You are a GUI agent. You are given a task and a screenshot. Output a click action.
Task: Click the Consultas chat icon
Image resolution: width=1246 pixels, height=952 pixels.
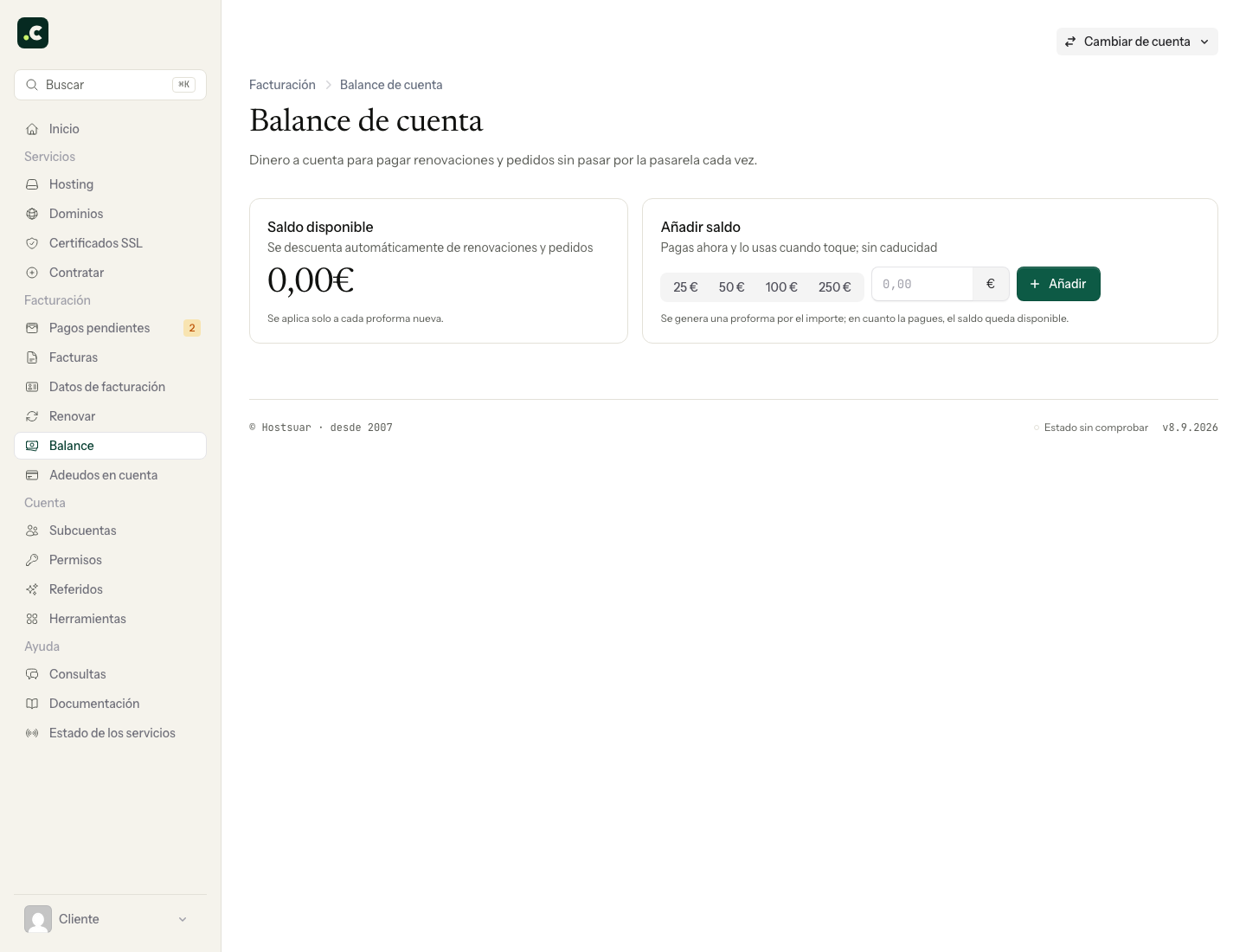point(32,674)
